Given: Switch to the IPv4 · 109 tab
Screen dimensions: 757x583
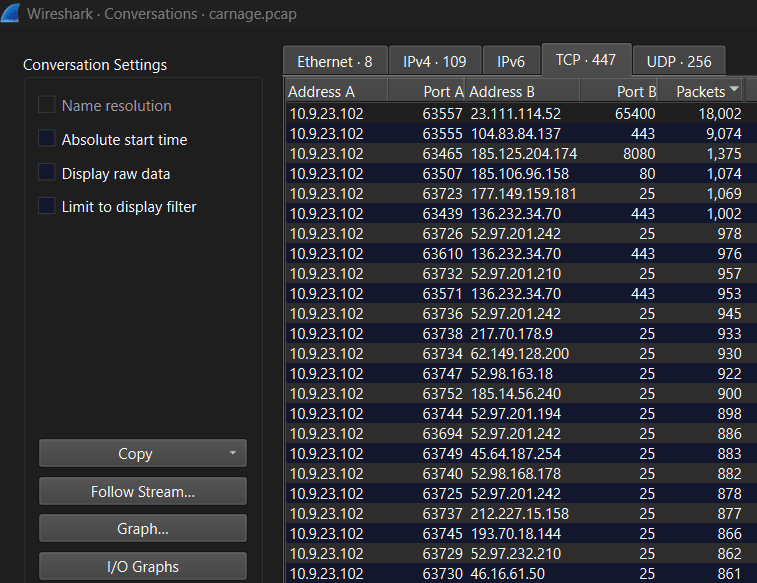Looking at the screenshot, I should coord(435,61).
